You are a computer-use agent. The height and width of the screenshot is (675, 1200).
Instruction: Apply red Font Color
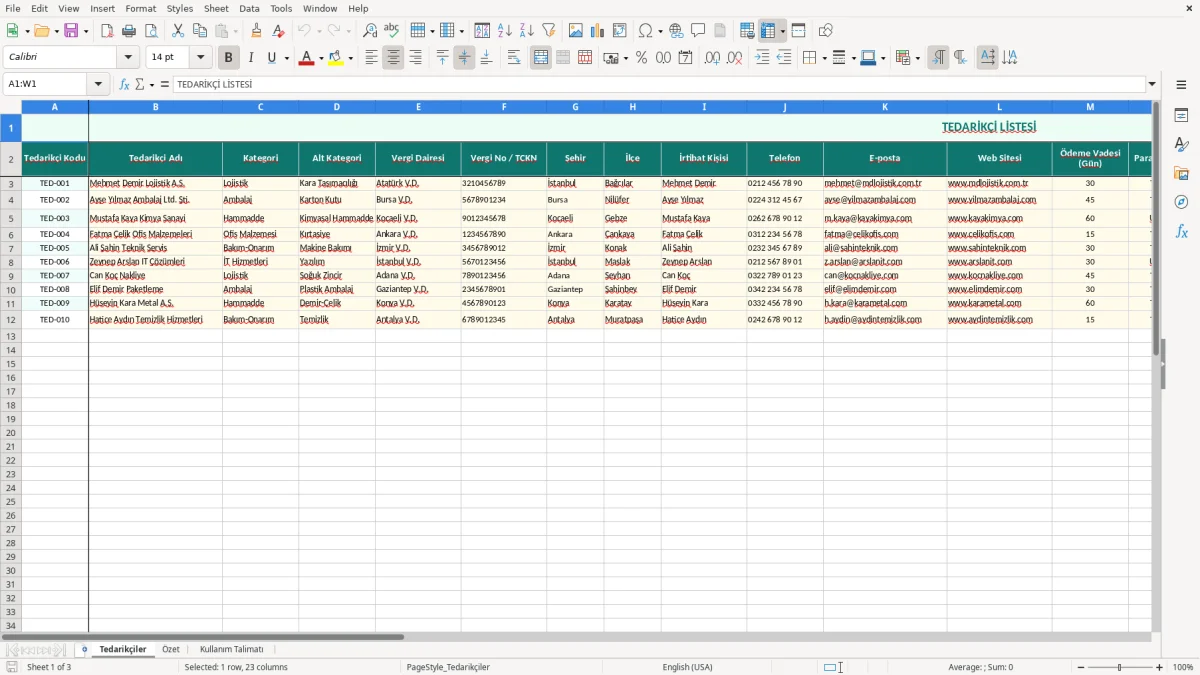tap(306, 58)
